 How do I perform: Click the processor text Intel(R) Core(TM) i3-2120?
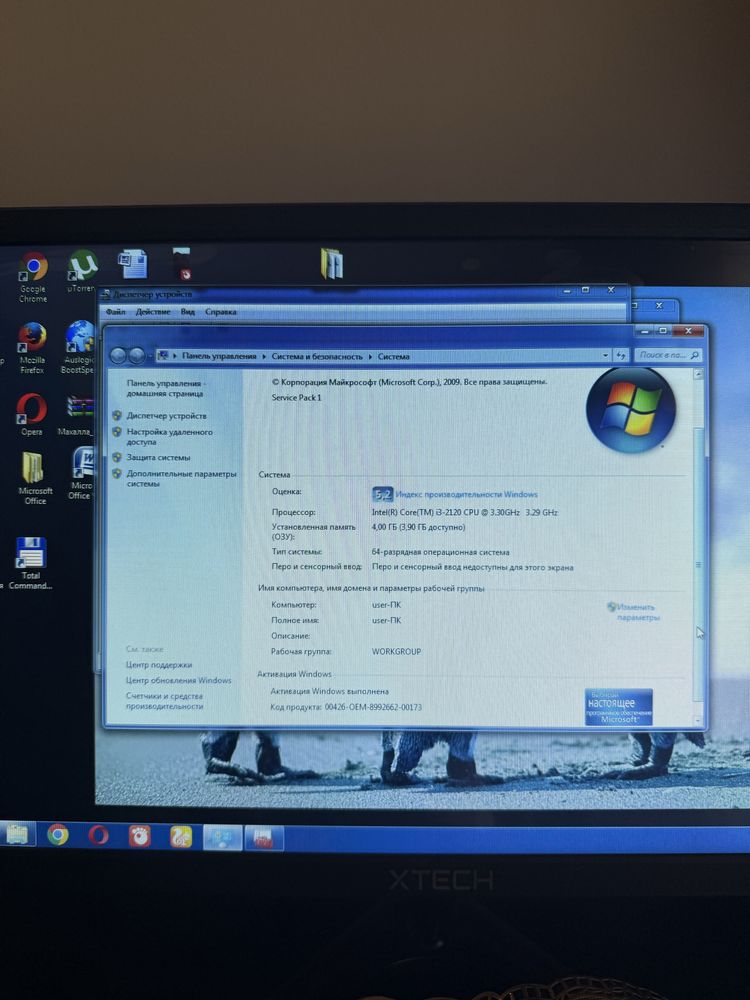464,512
